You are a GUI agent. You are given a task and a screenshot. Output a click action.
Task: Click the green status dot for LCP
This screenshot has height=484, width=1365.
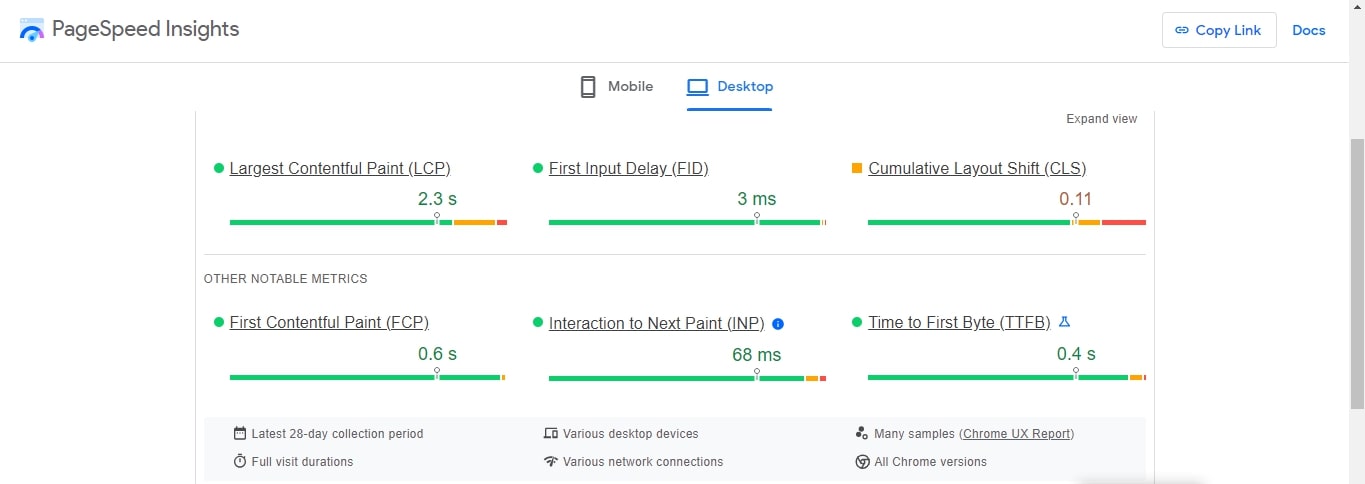click(x=219, y=168)
